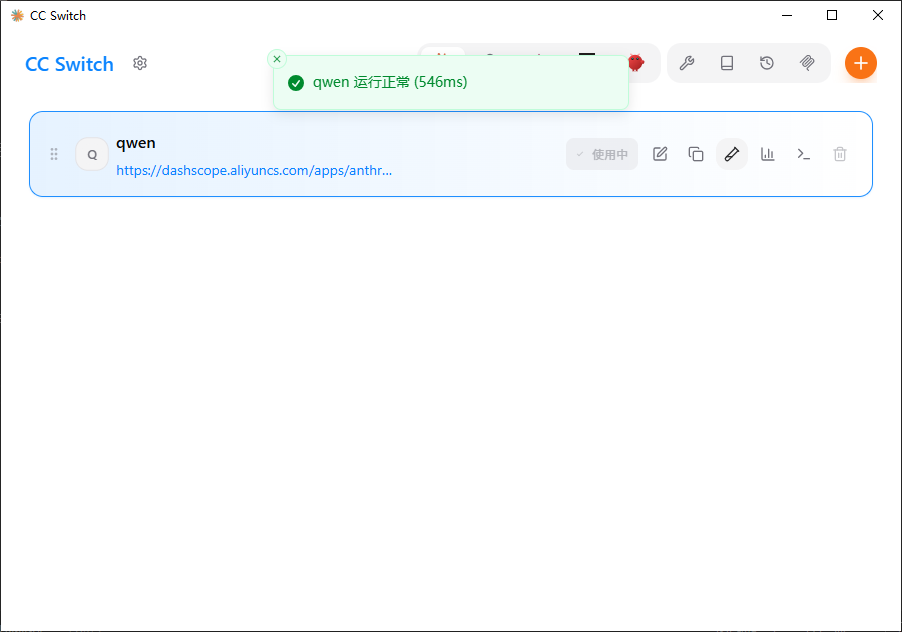Open the terminal icon for qwen

tap(804, 154)
